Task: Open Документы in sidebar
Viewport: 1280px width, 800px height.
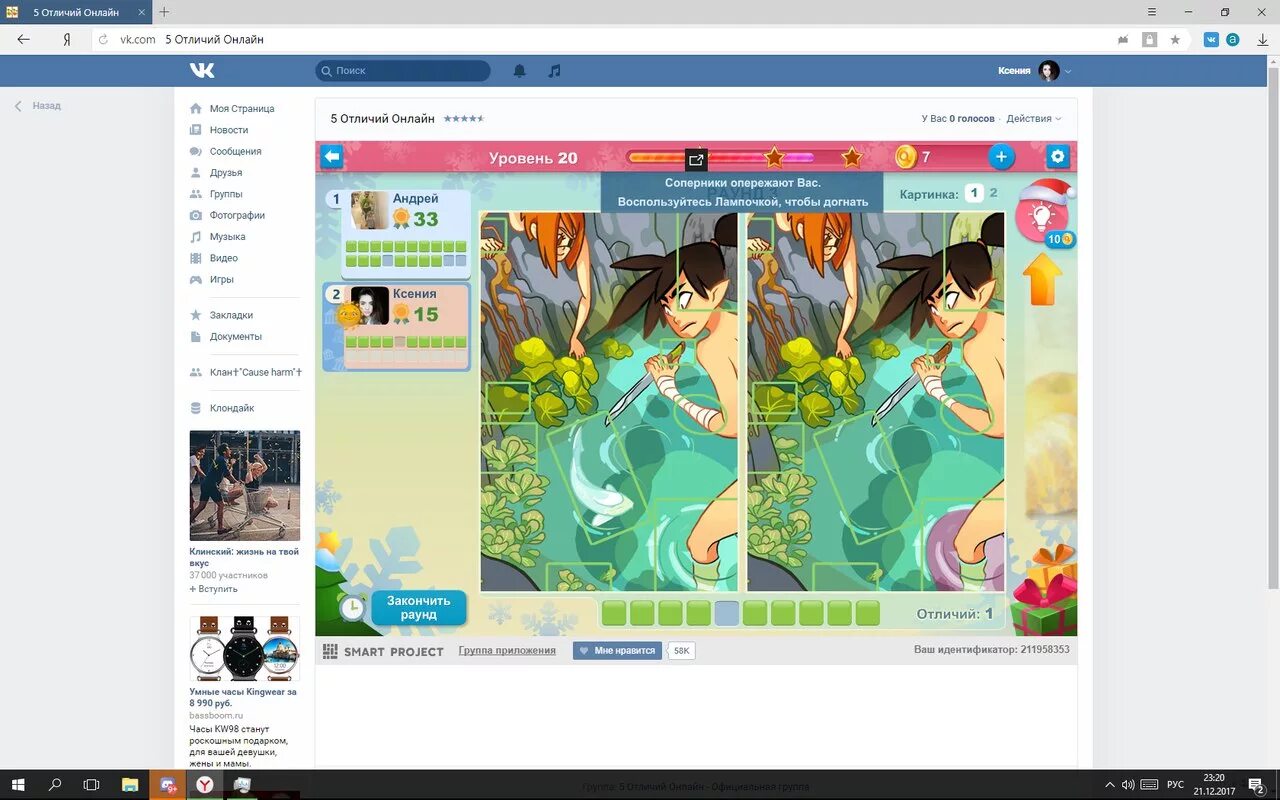Action: [236, 337]
